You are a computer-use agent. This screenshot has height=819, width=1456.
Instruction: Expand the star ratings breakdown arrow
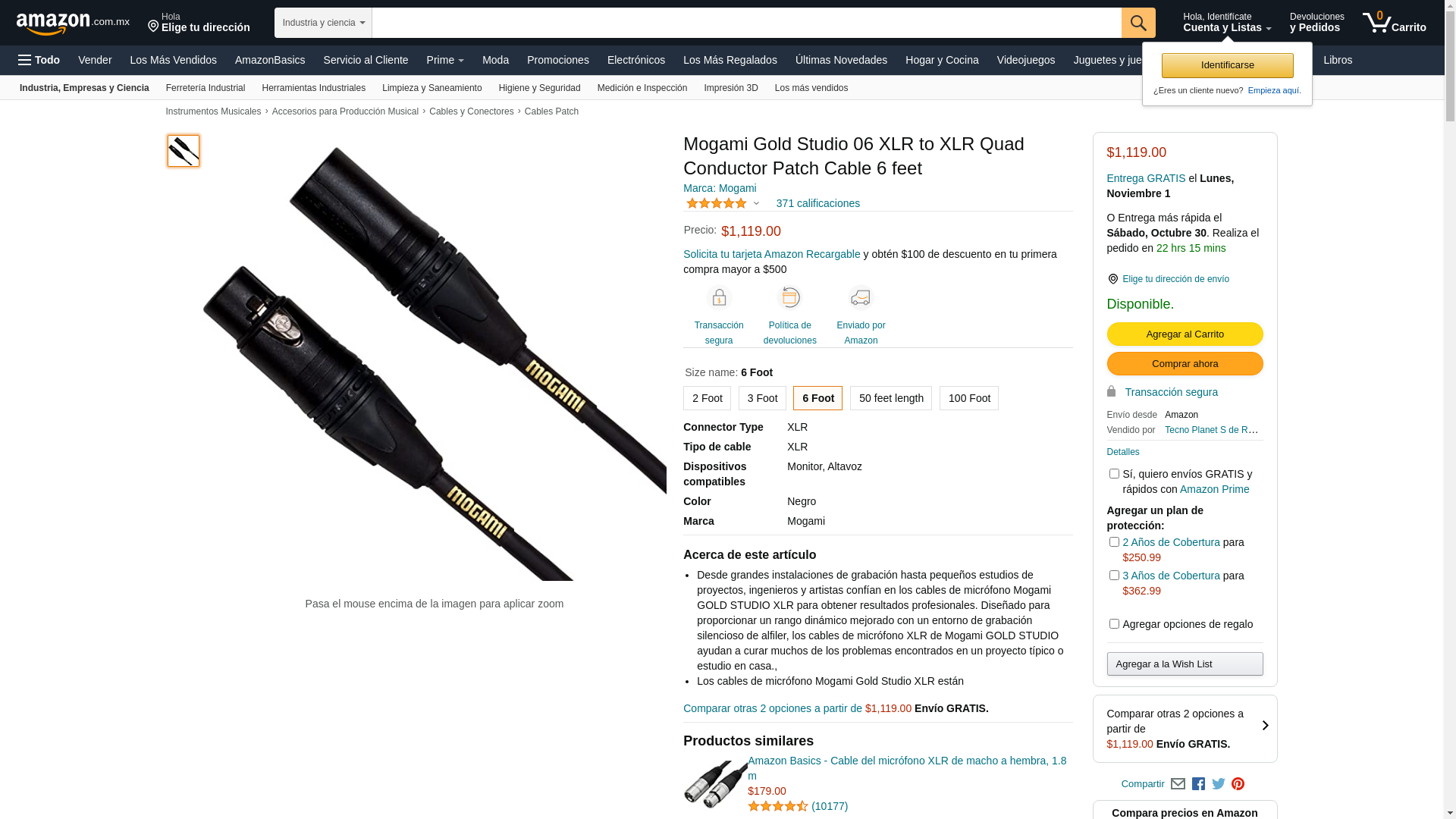pyautogui.click(x=756, y=203)
